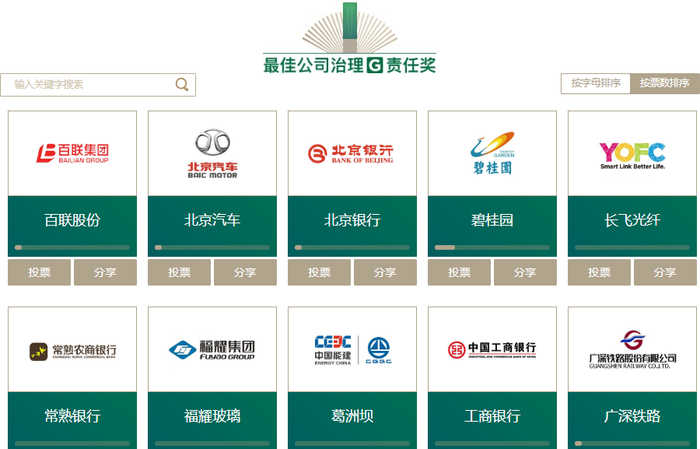The width and height of the screenshot is (700, 449).
Task: Click the magnifier search icon
Action: (182, 84)
